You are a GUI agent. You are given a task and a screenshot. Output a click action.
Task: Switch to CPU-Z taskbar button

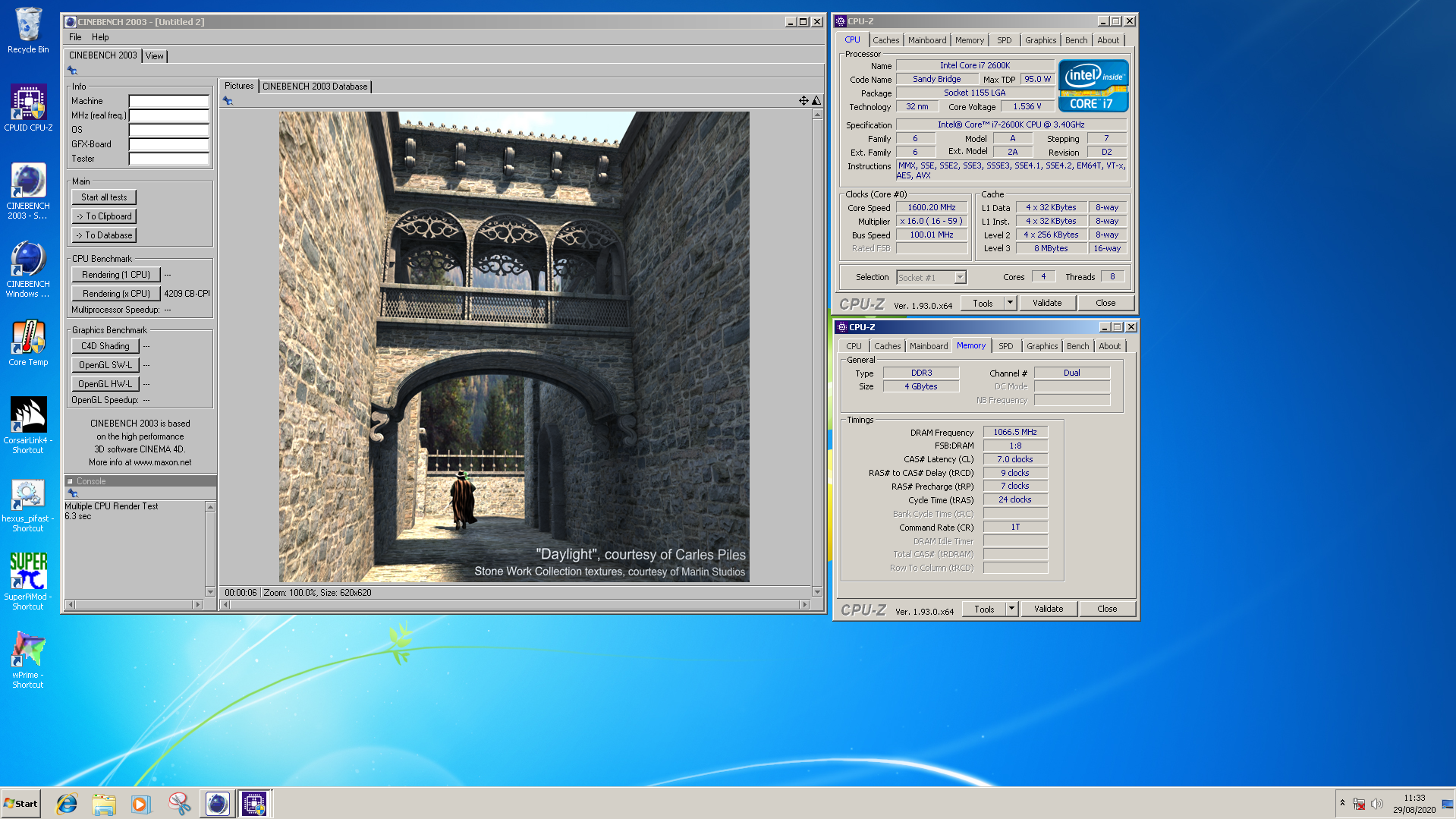[x=254, y=804]
